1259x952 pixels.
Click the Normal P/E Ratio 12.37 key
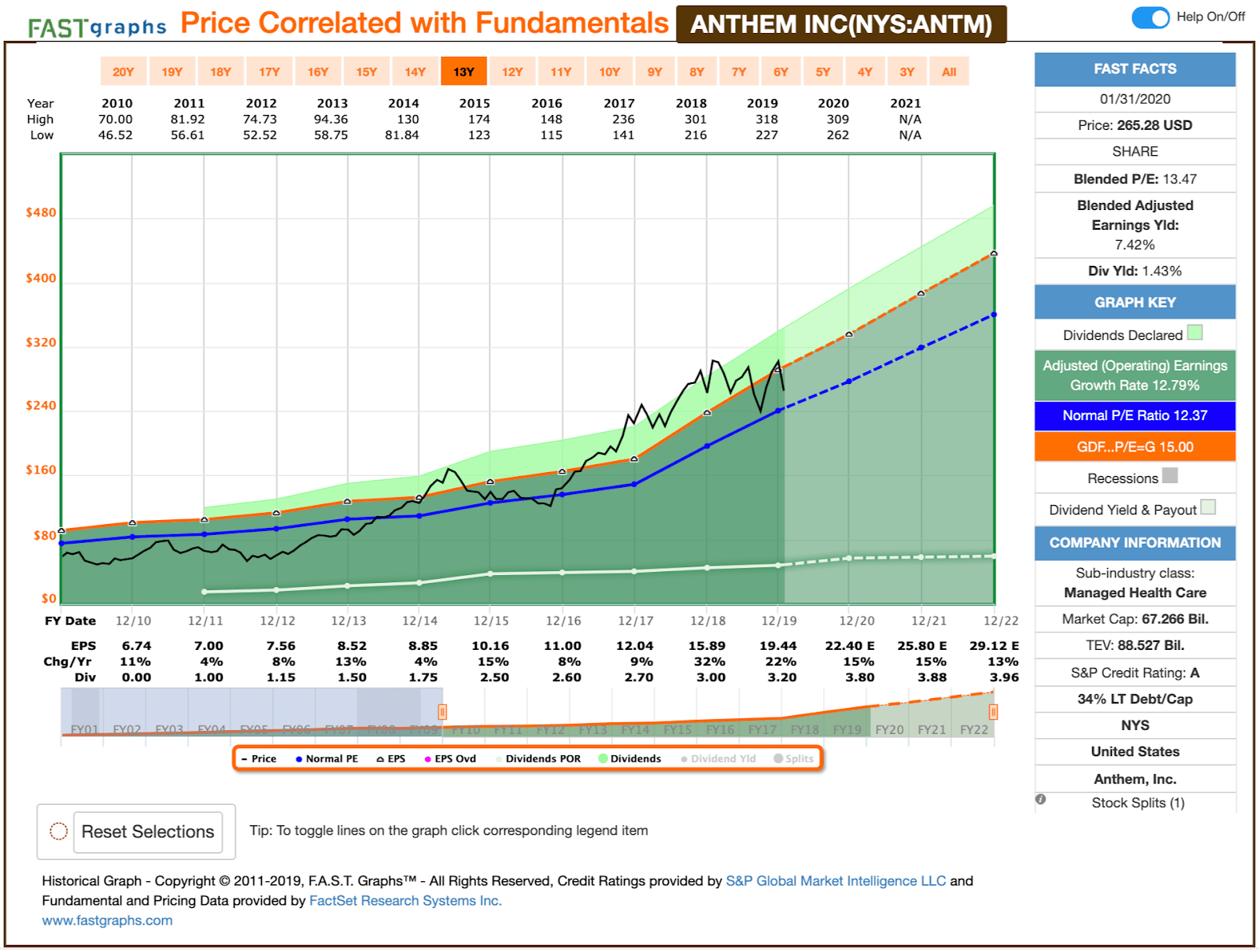point(1135,415)
